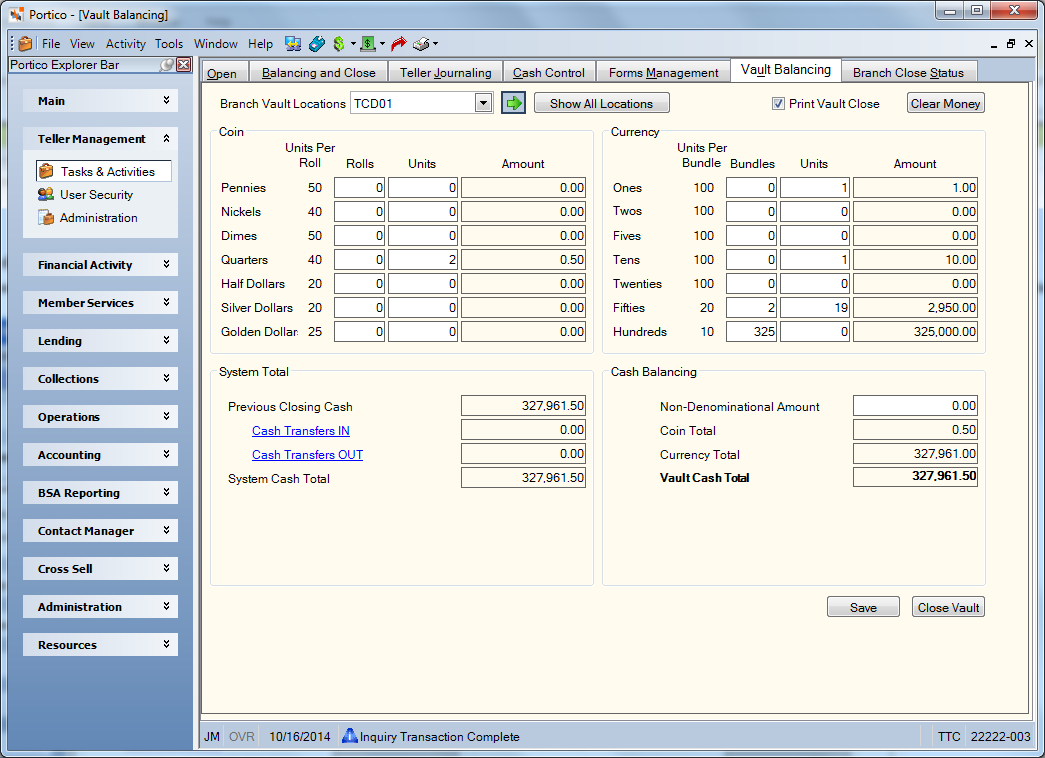1045x758 pixels.
Task: Open the Branch Vault Locations dropdown
Action: [x=484, y=103]
